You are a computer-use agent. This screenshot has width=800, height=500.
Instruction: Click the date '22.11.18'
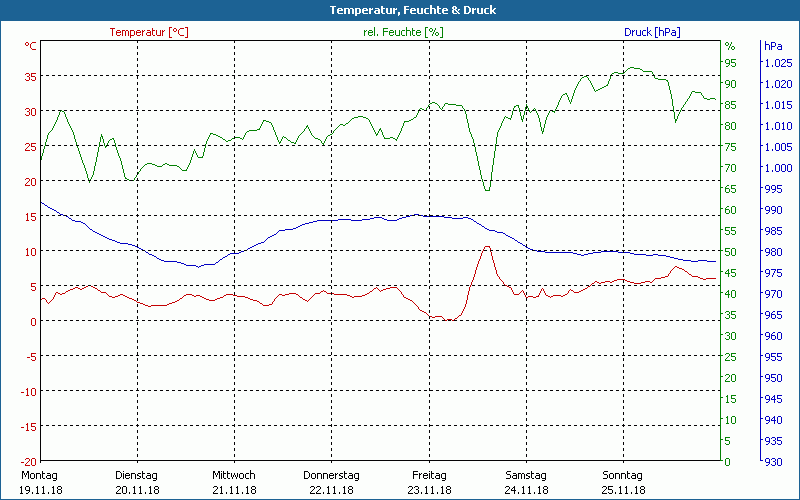(x=332, y=490)
